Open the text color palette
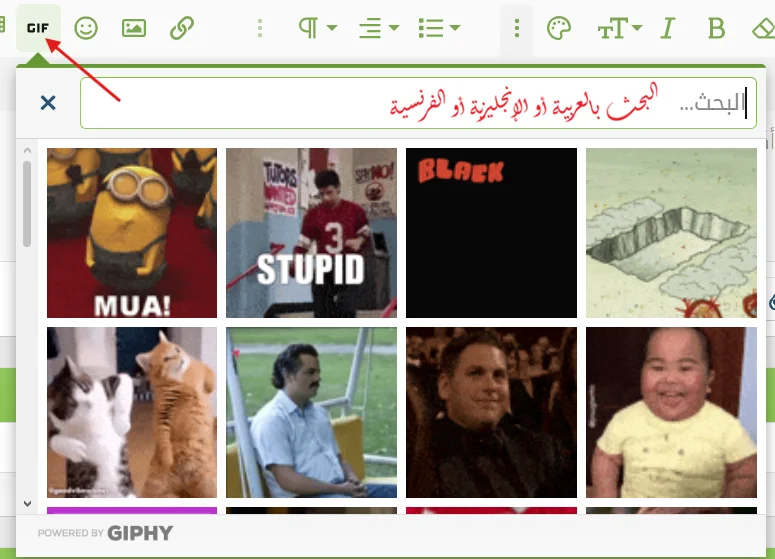 click(559, 28)
